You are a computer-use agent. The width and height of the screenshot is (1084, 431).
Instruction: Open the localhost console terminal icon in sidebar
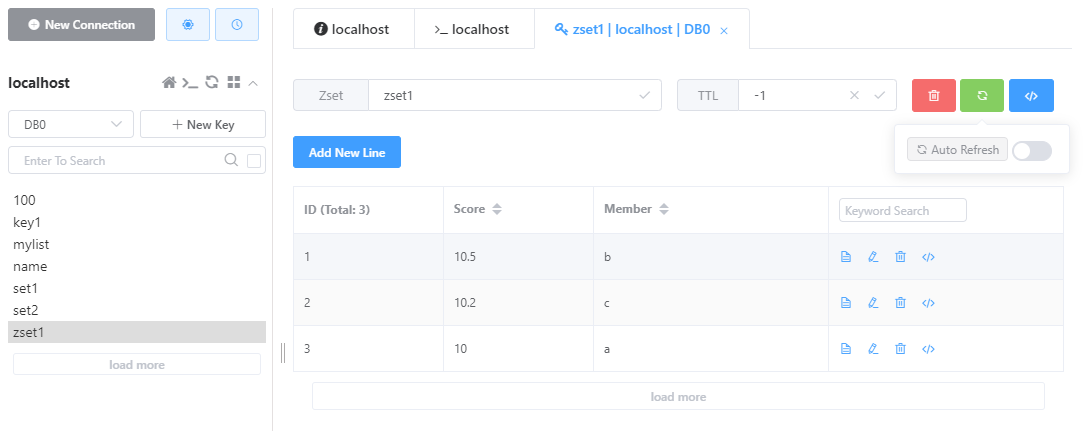190,83
